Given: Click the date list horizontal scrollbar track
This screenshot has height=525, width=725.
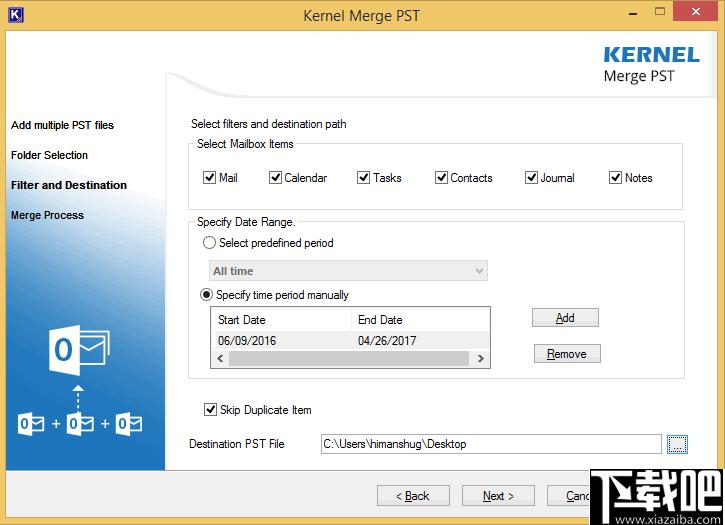Looking at the screenshot, I should point(350,358).
